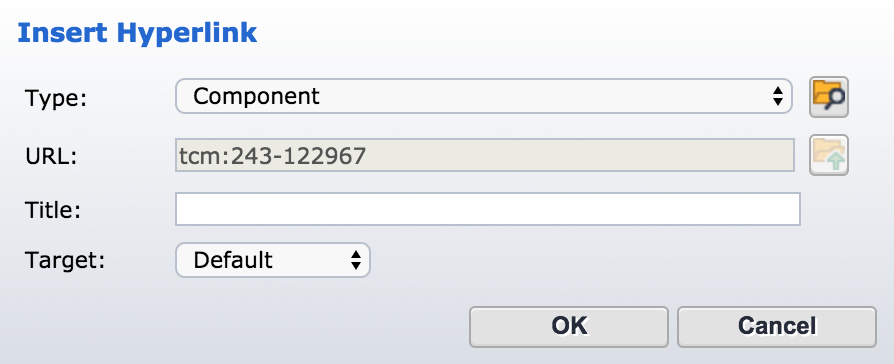
Task: Click the Type: label
Action: pyautogui.click(x=55, y=99)
